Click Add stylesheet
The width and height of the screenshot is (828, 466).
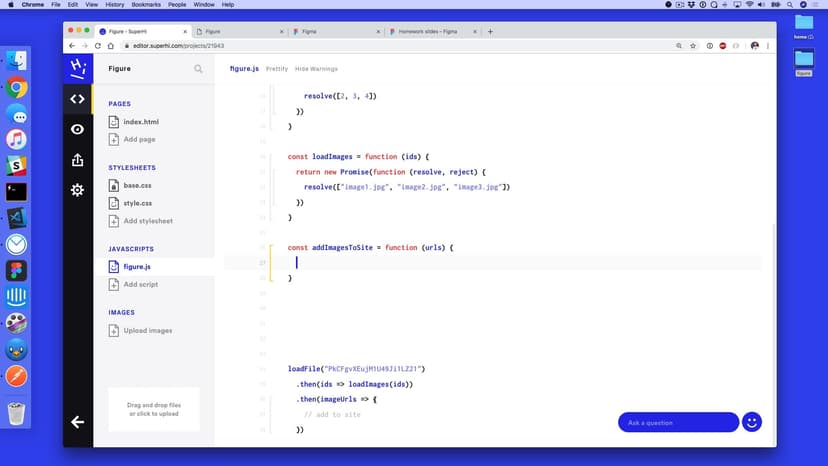click(147, 221)
